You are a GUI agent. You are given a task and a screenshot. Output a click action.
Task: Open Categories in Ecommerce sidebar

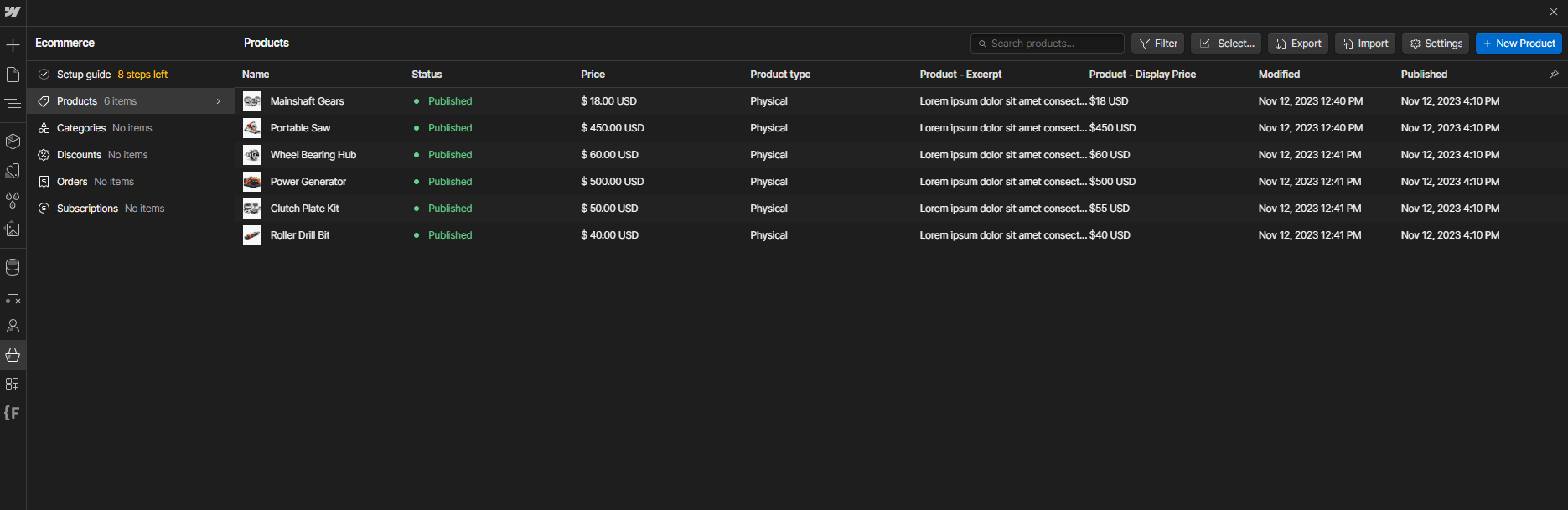tap(131, 128)
